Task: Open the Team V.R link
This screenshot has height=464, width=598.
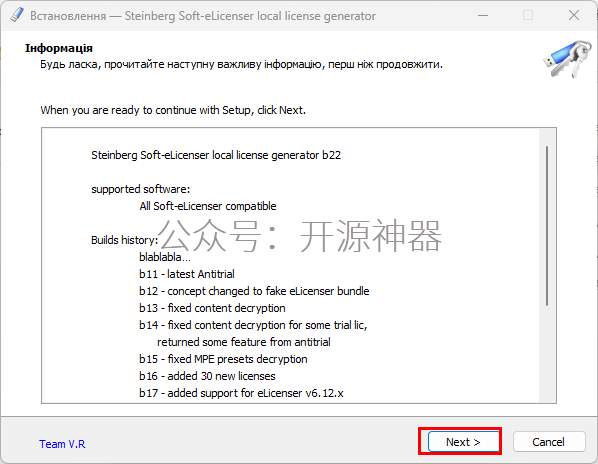Action: [62, 444]
